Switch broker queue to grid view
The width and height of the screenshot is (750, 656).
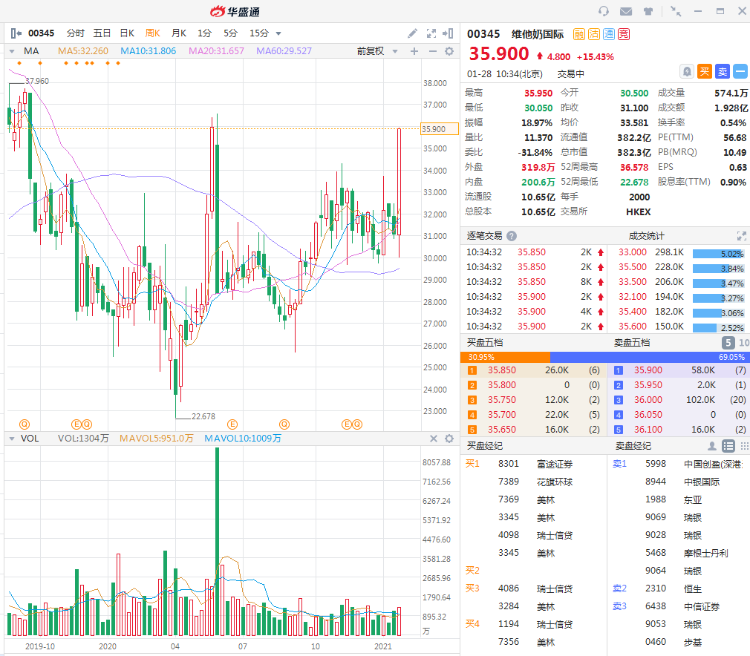[x=744, y=446]
